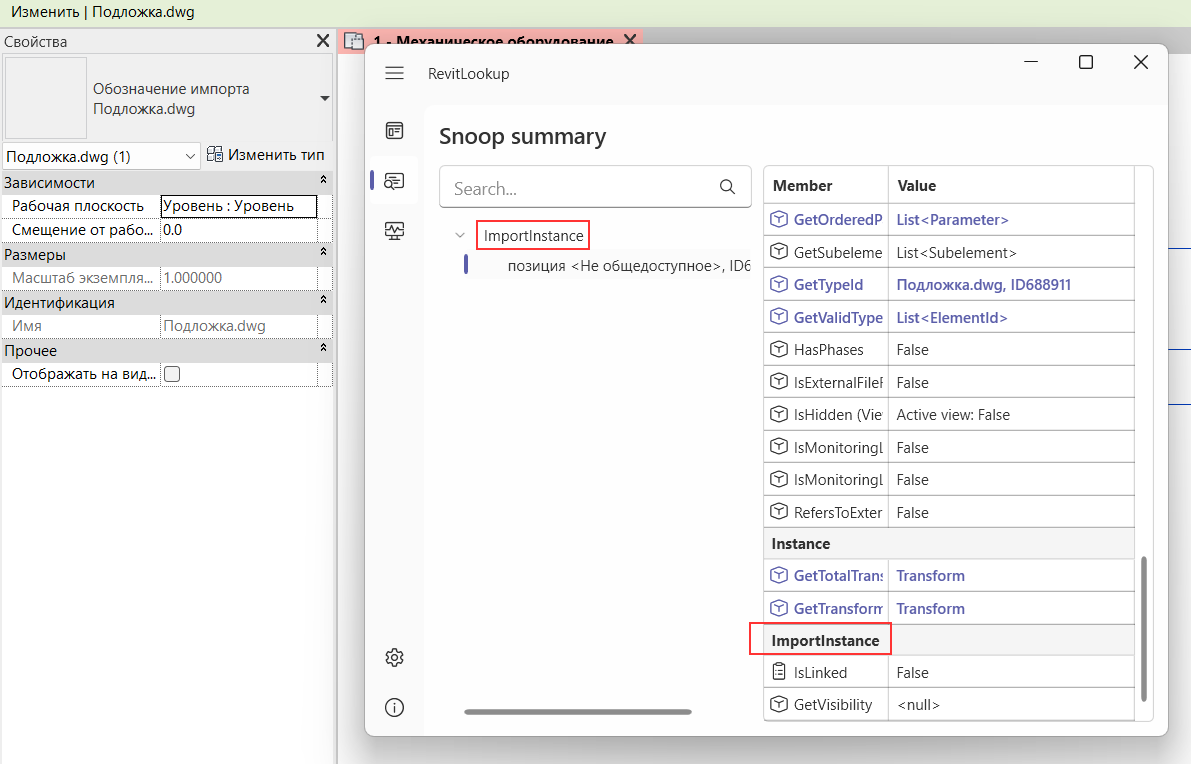The image size is (1191, 764).
Task: Open the type selector dropdown arrow
Action: 324,98
